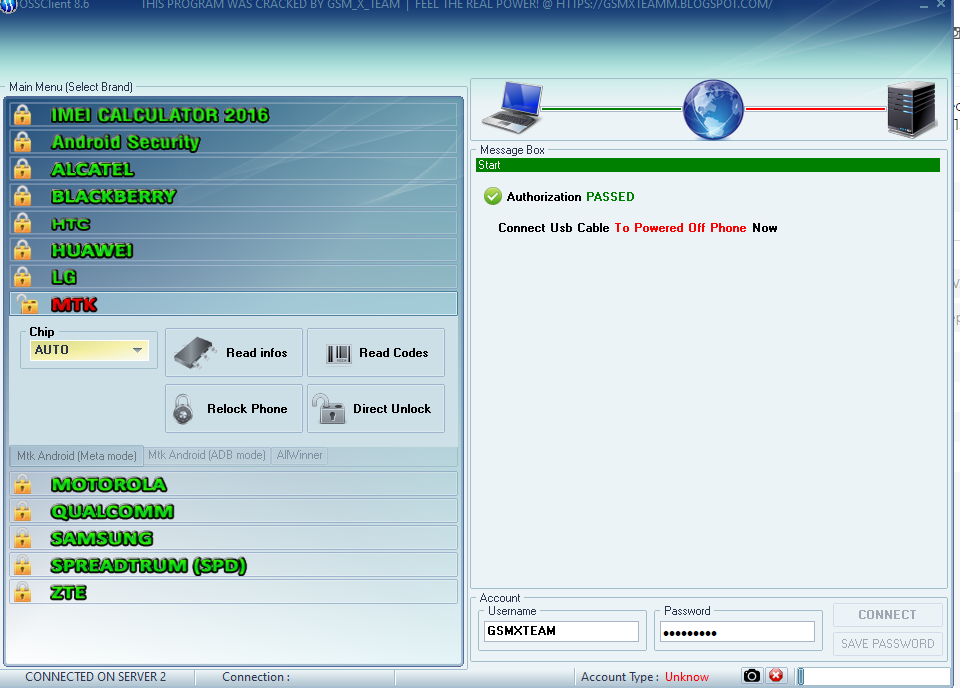Click the server tower icon

click(x=912, y=109)
